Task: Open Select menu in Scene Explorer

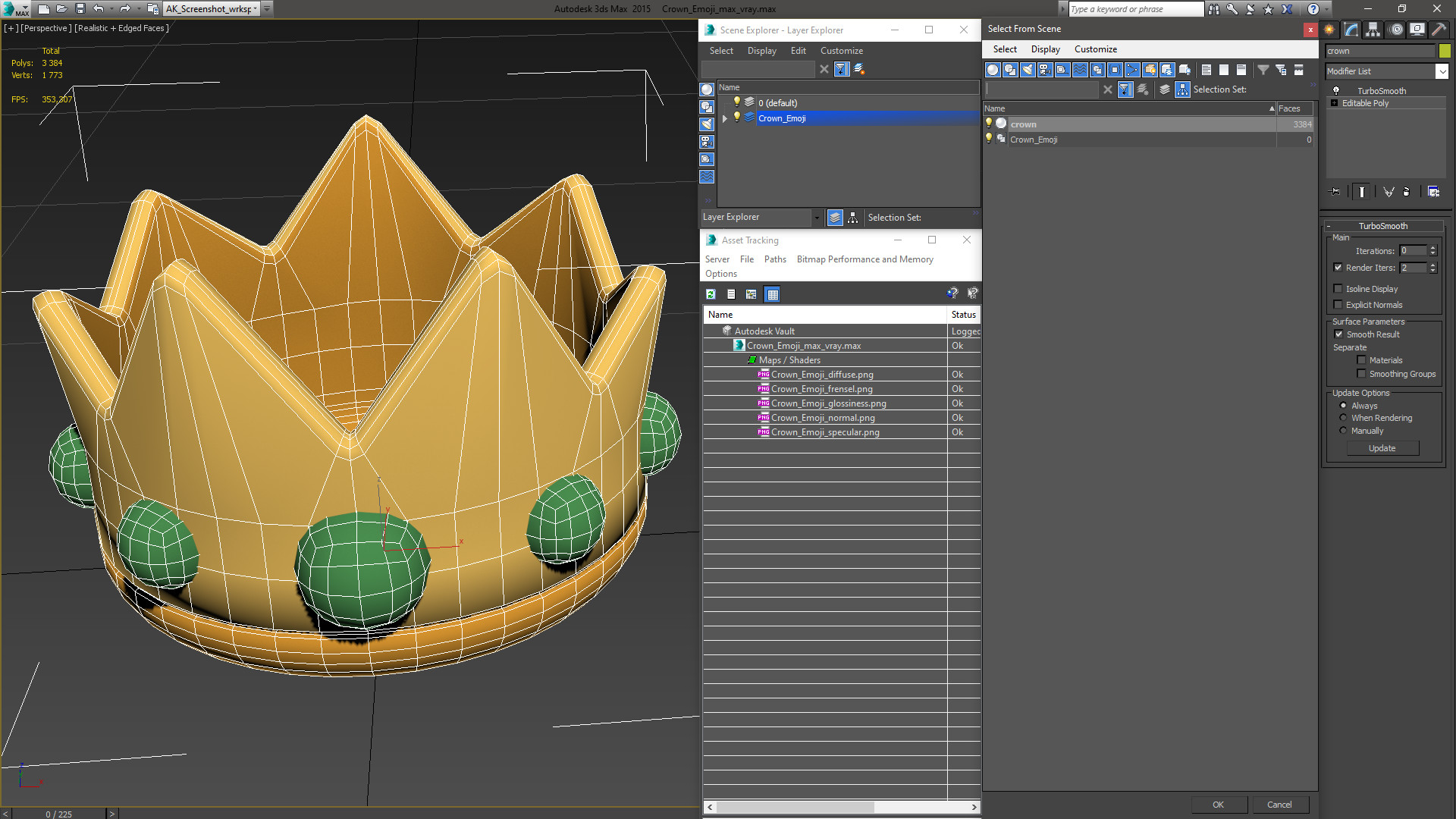Action: pos(721,51)
